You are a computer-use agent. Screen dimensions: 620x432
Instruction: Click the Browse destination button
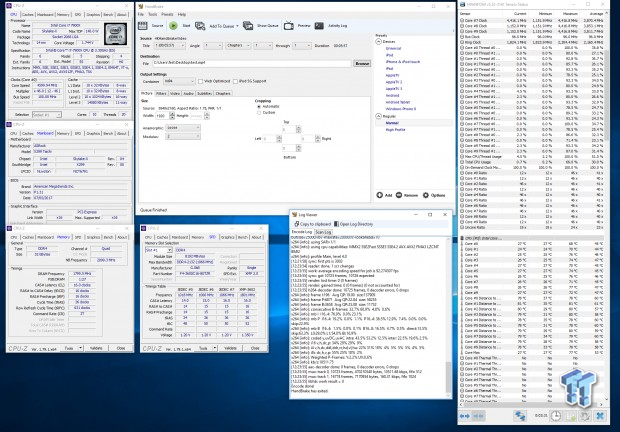pyautogui.click(x=362, y=63)
